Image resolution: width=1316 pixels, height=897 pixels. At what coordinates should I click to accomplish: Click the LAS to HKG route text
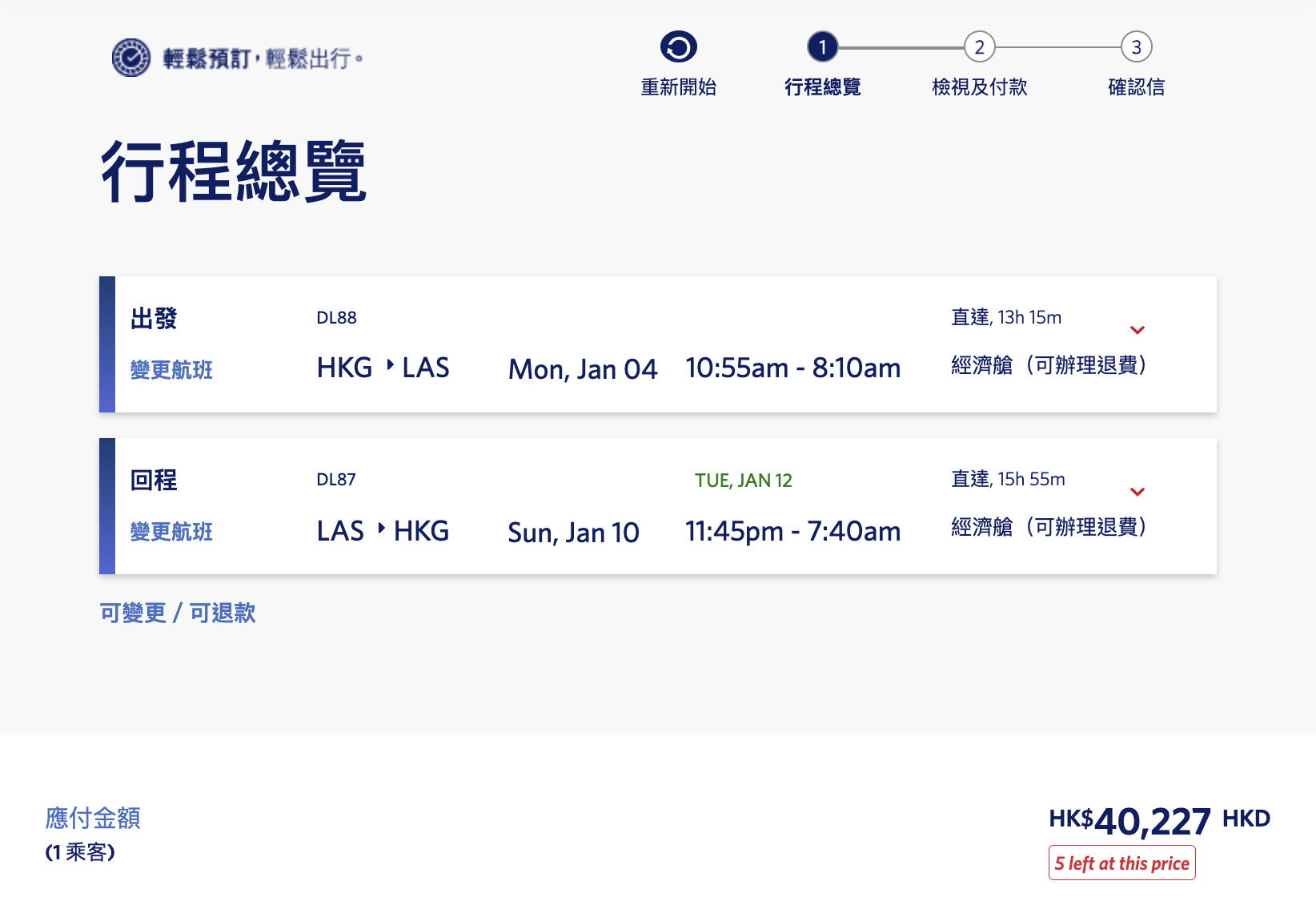[383, 531]
